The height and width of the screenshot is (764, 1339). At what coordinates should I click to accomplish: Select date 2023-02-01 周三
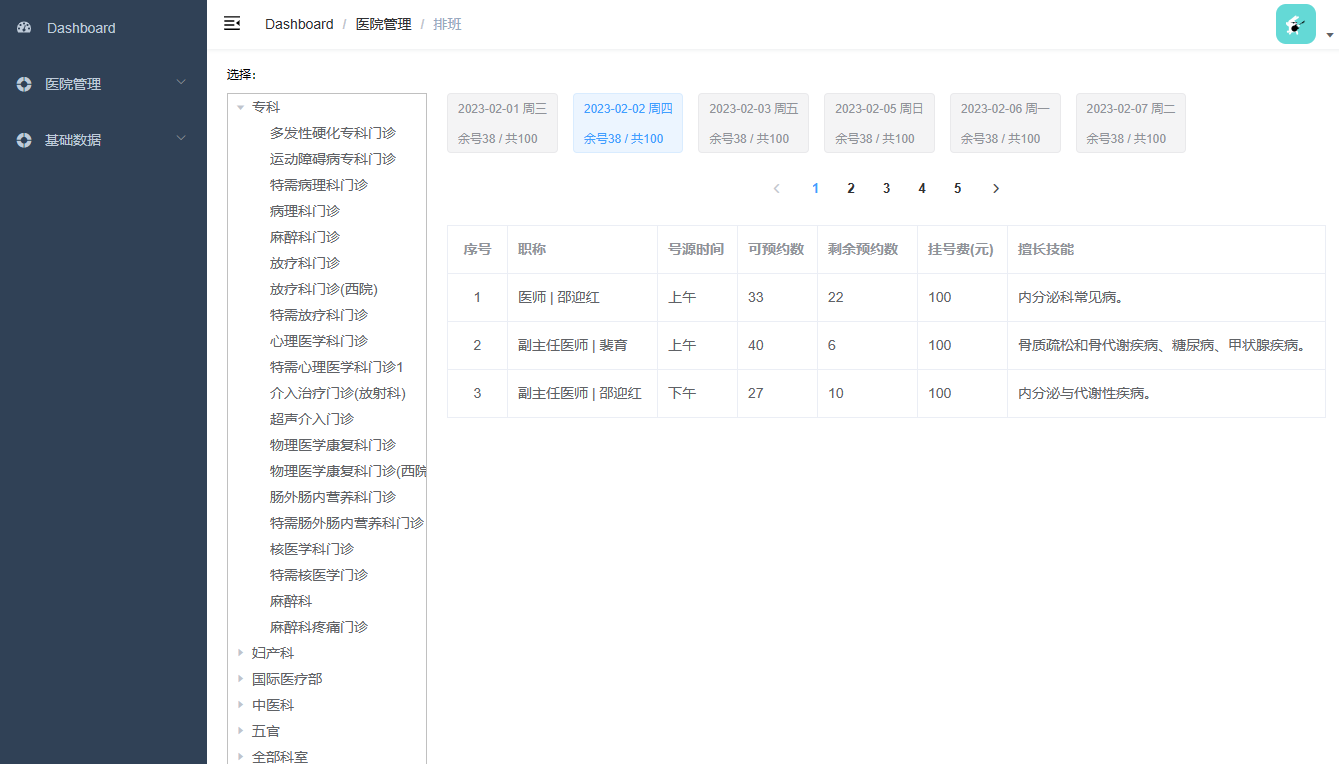[502, 123]
